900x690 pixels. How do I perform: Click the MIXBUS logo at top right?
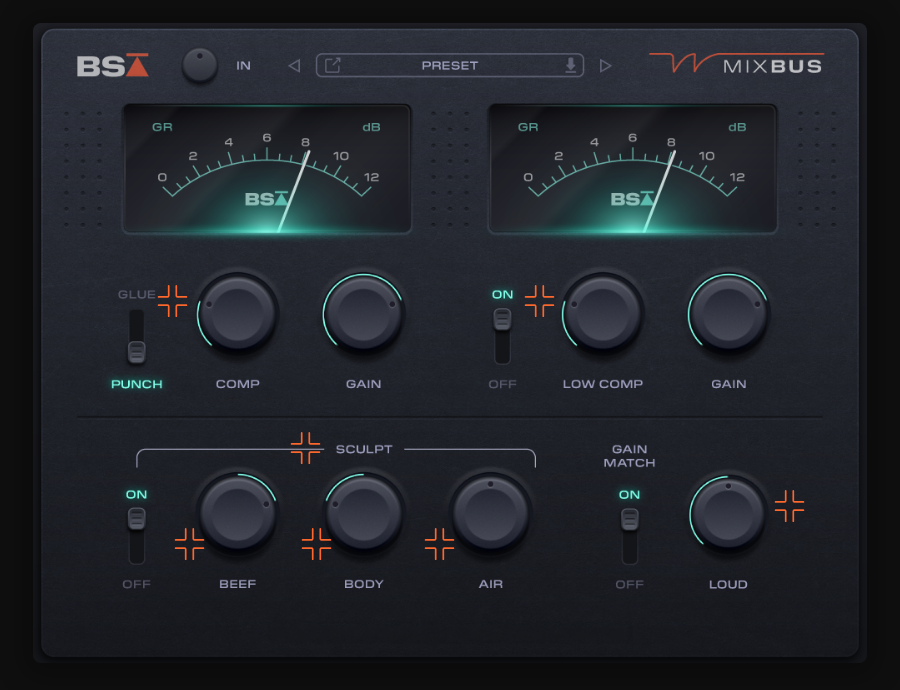[x=736, y=63]
